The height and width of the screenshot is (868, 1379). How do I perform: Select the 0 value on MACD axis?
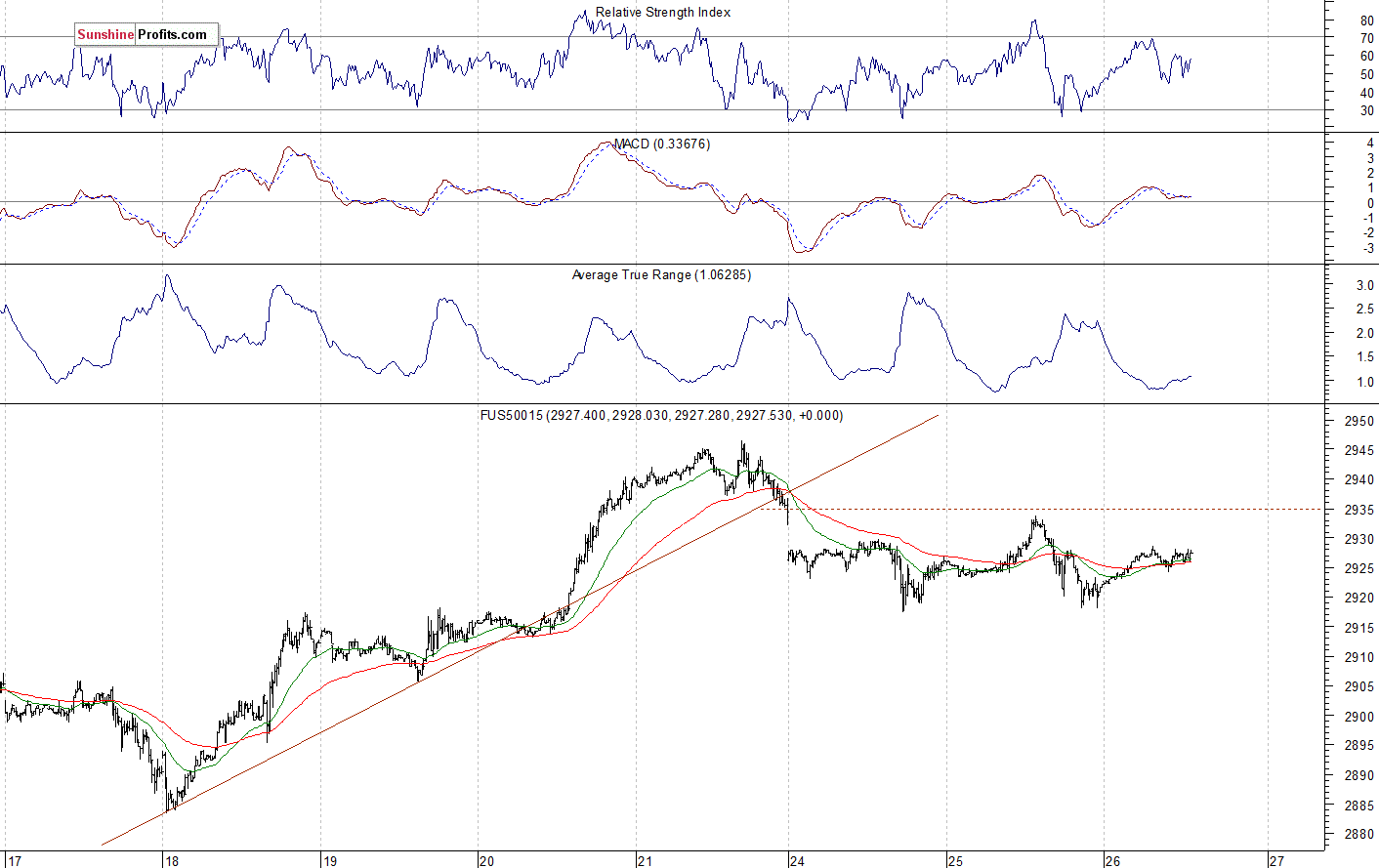point(1371,203)
